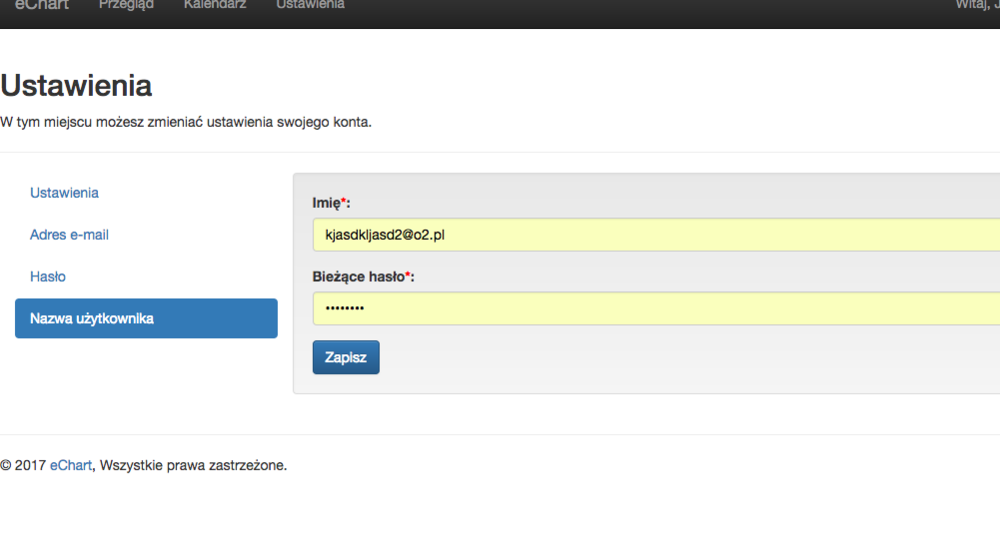Click the Imię field label
This screenshot has width=1000, height=557.
[326, 204]
